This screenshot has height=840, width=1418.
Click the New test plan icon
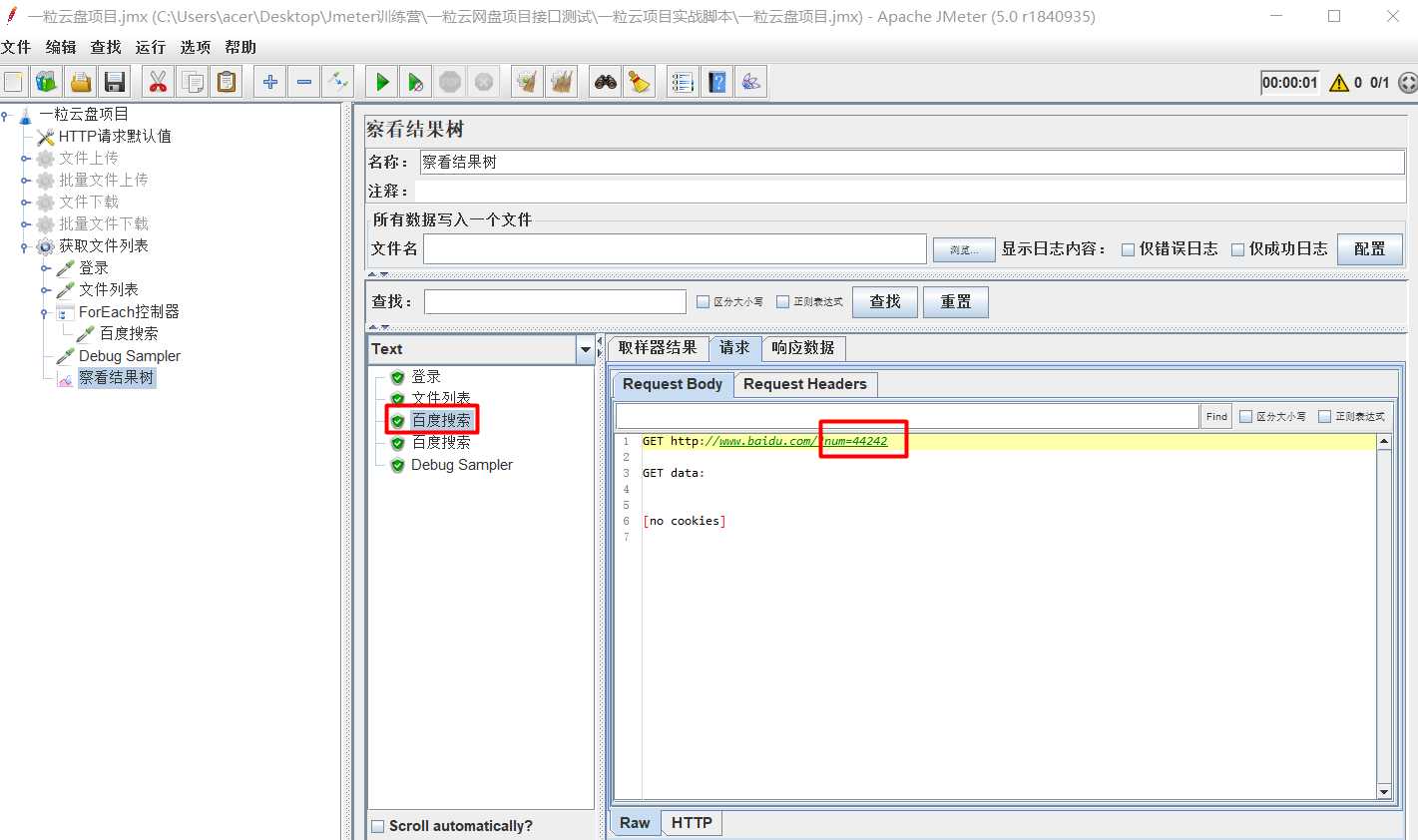pyautogui.click(x=14, y=82)
